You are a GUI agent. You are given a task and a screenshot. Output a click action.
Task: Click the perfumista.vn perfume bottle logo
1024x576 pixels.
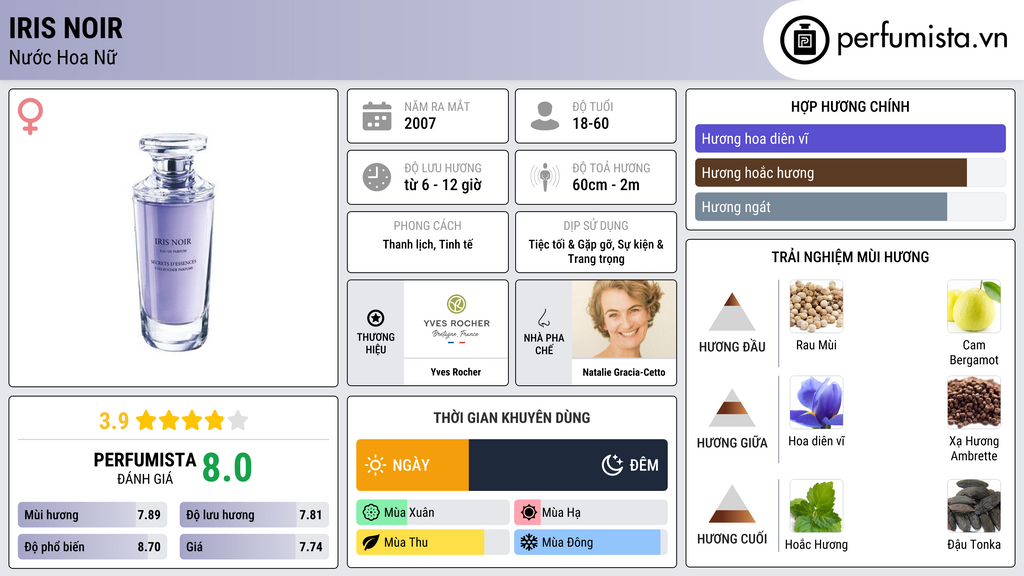(x=805, y=40)
